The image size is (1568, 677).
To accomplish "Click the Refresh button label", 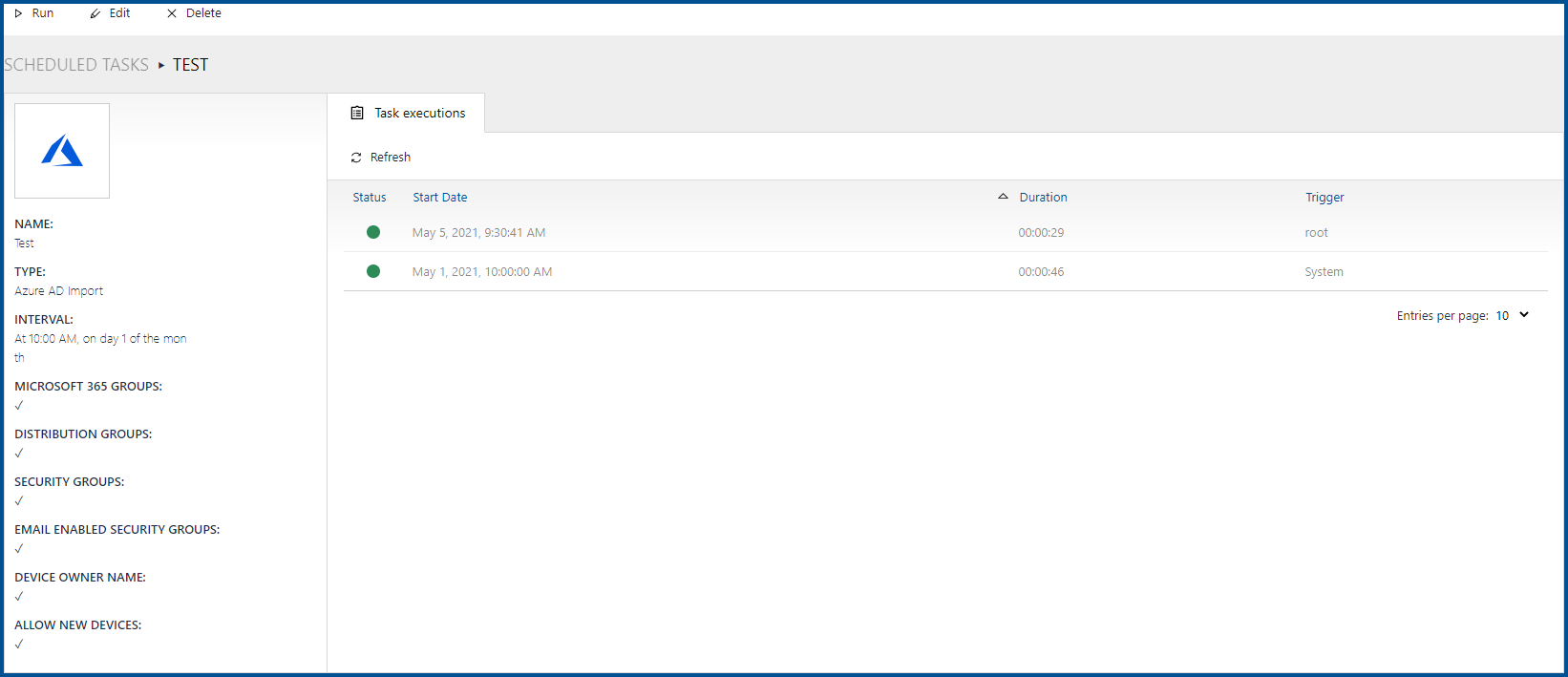I will (x=391, y=158).
